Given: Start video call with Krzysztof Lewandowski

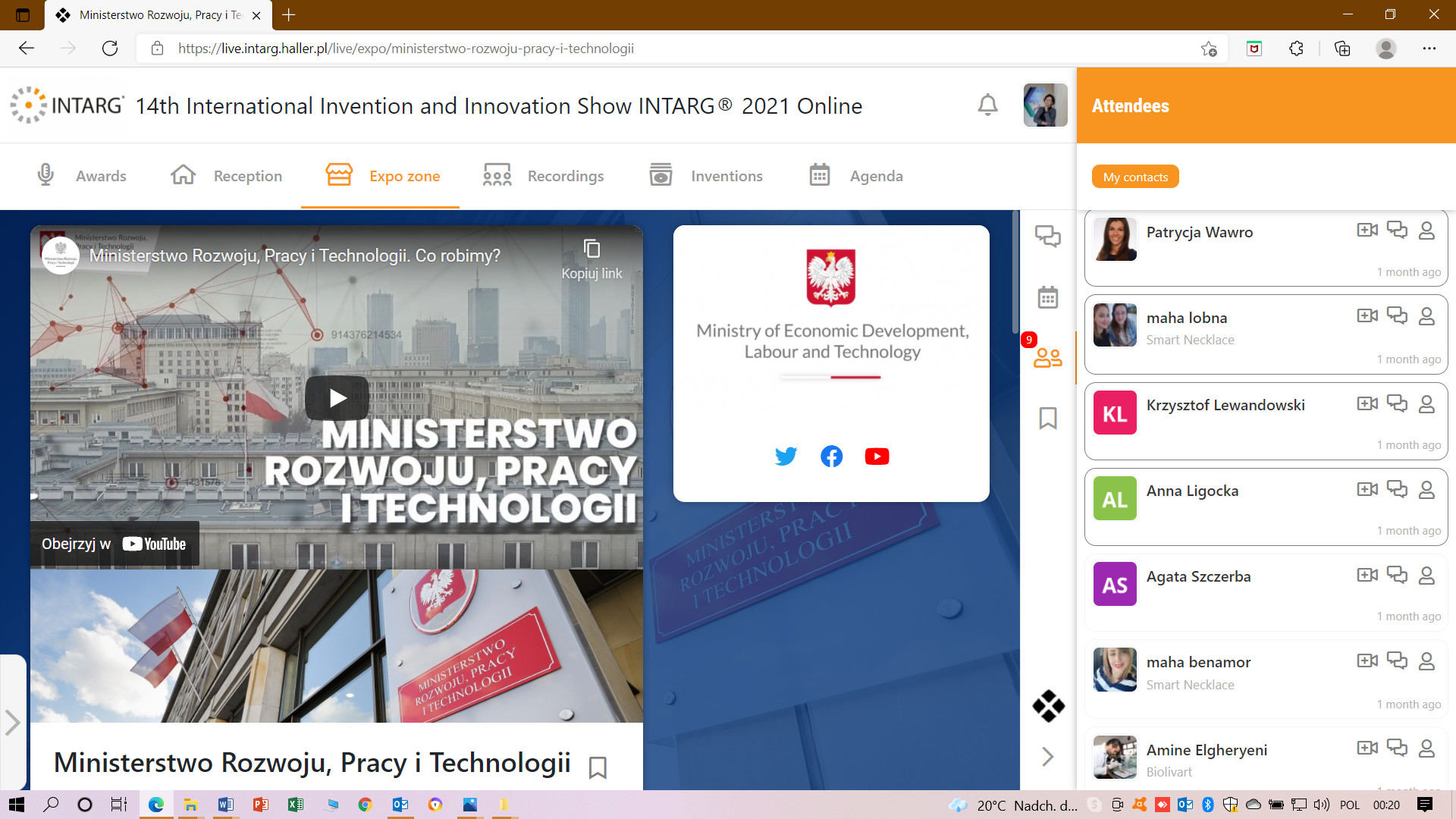Looking at the screenshot, I should coord(1367,403).
